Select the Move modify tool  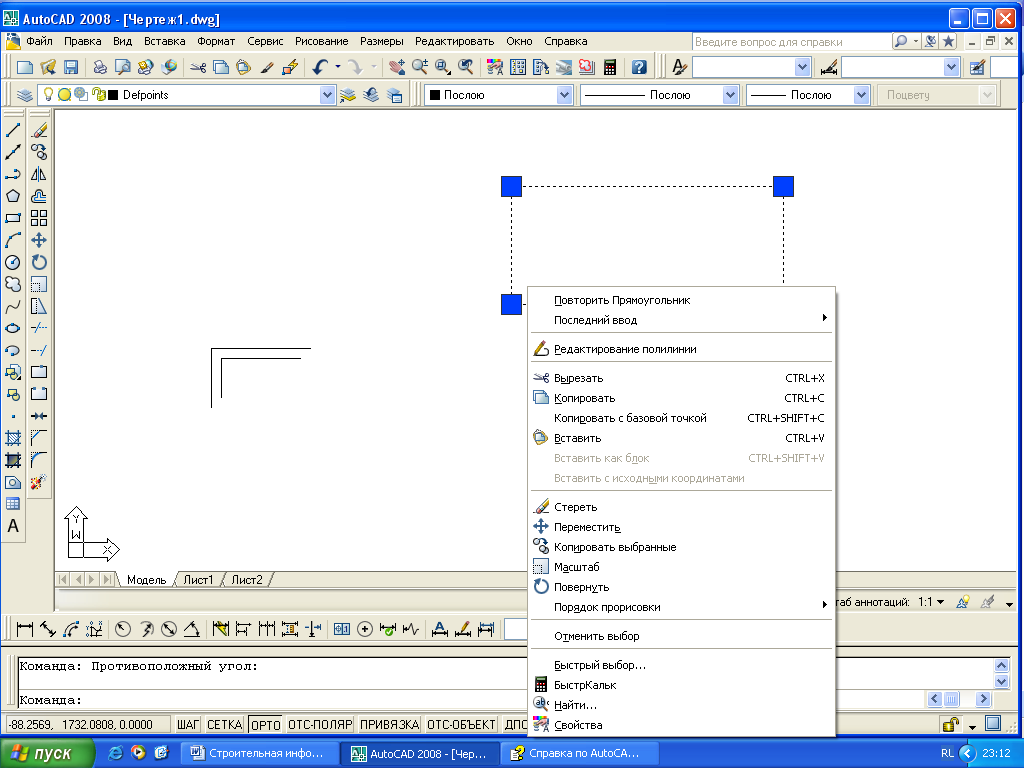pos(39,240)
